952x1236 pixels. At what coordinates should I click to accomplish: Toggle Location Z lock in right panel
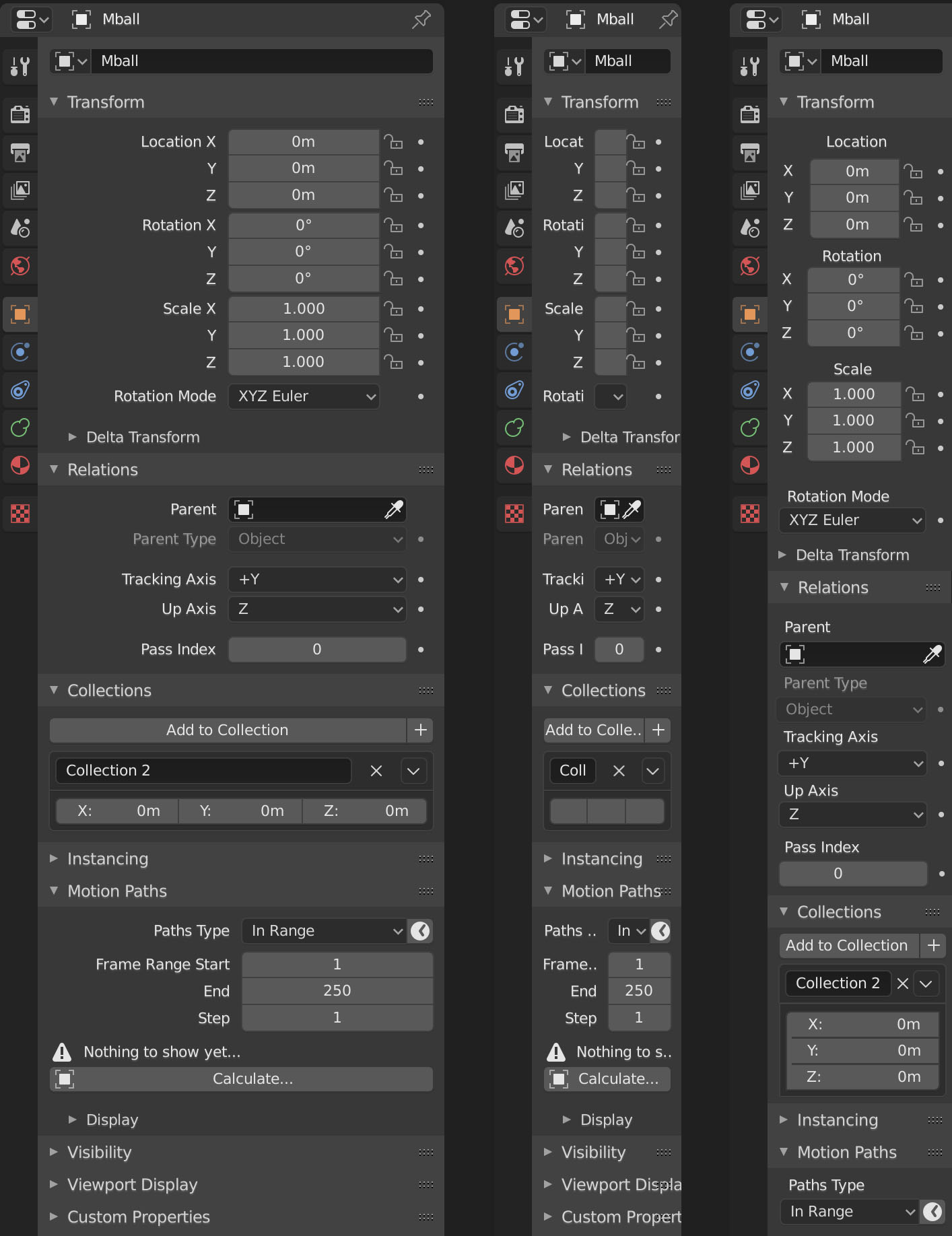pos(914,224)
